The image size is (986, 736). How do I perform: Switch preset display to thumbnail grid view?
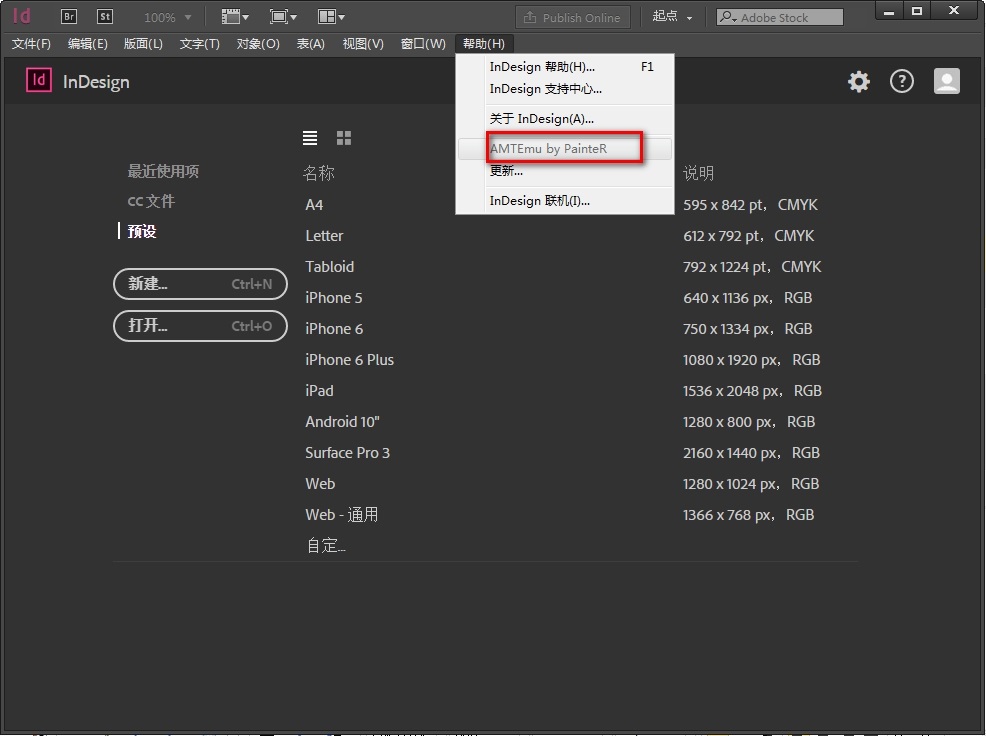pos(343,137)
